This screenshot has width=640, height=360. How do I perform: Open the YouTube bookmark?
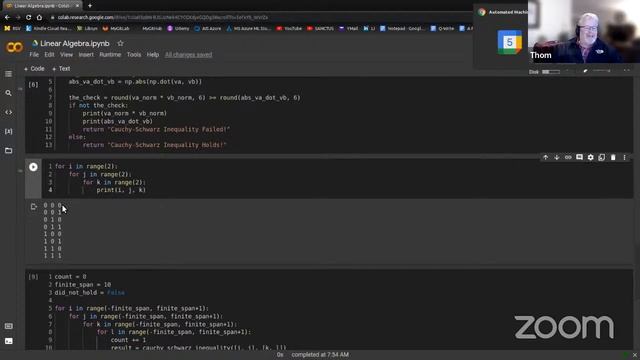click(289, 29)
